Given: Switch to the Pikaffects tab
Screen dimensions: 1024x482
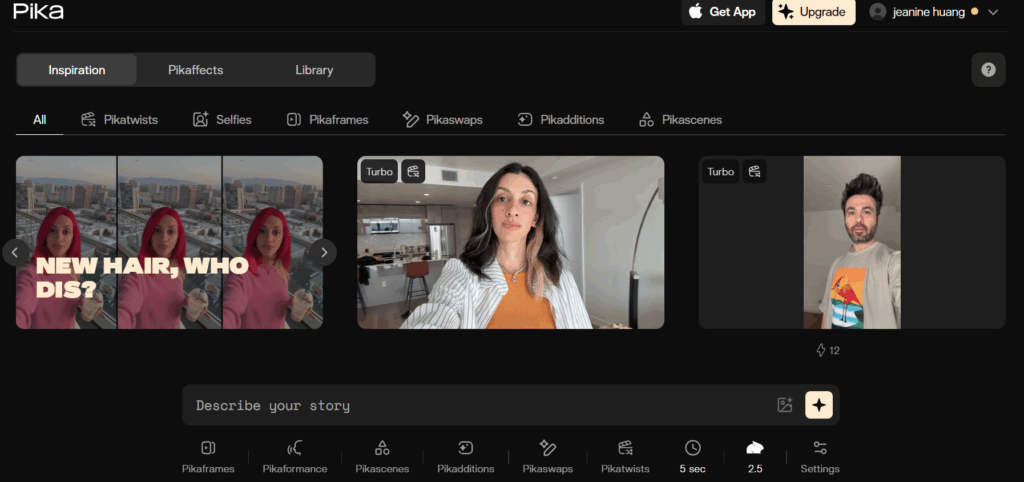Looking at the screenshot, I should click(x=195, y=70).
